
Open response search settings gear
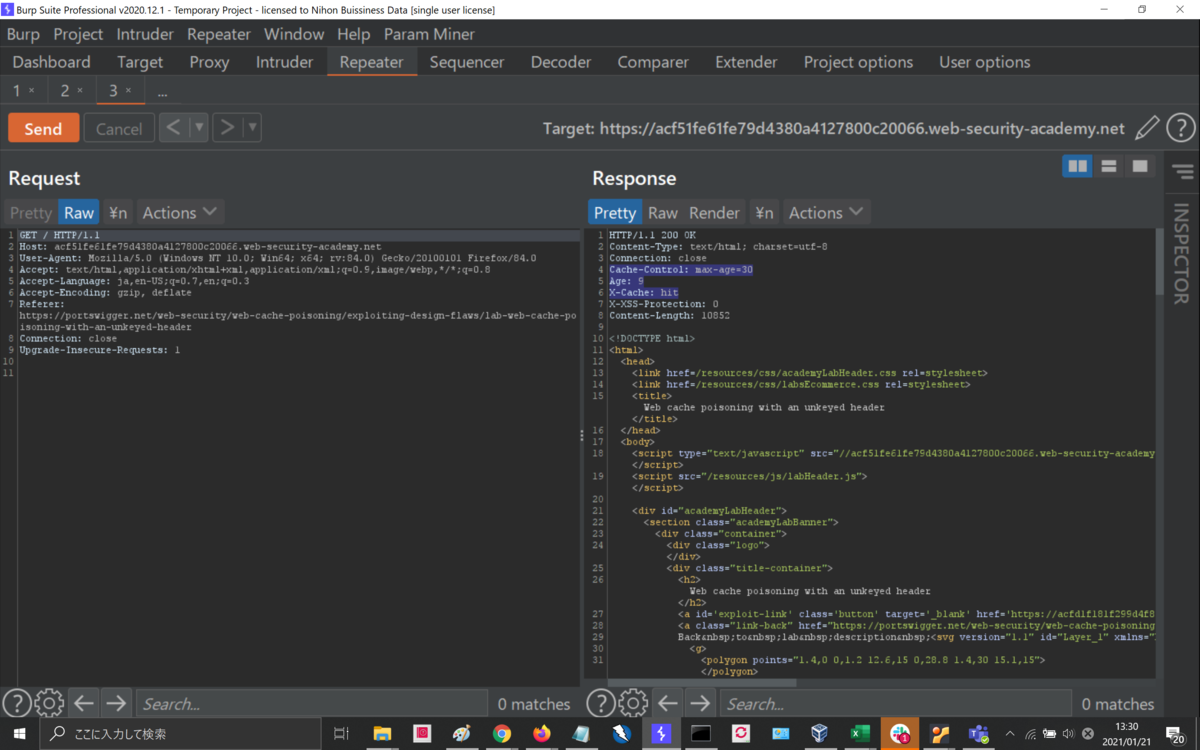(633, 704)
